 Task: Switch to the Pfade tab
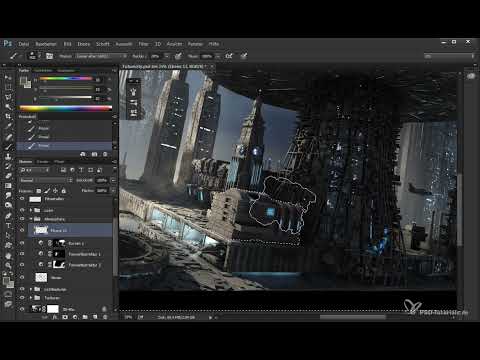tap(59, 162)
